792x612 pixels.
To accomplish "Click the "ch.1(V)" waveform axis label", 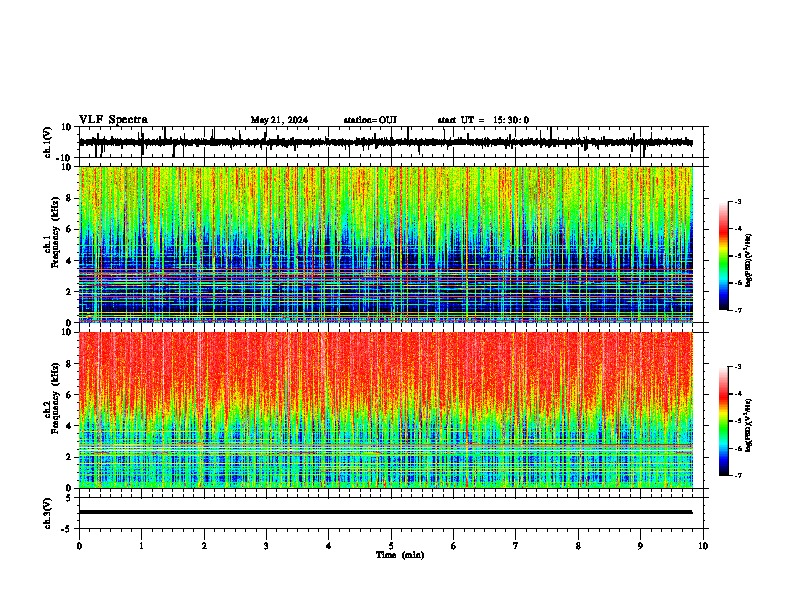I will [48, 142].
